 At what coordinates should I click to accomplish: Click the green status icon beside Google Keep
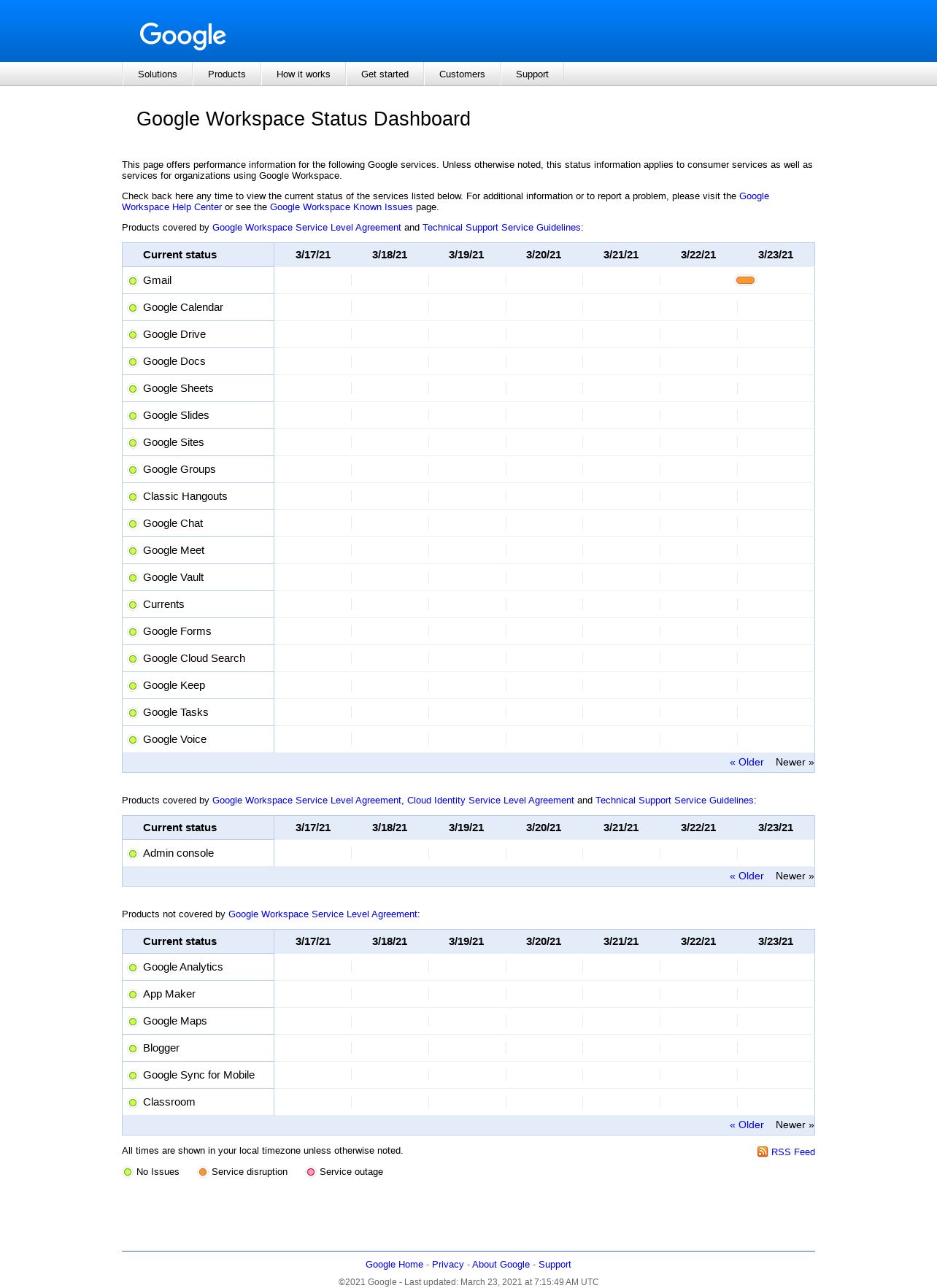[x=133, y=686]
